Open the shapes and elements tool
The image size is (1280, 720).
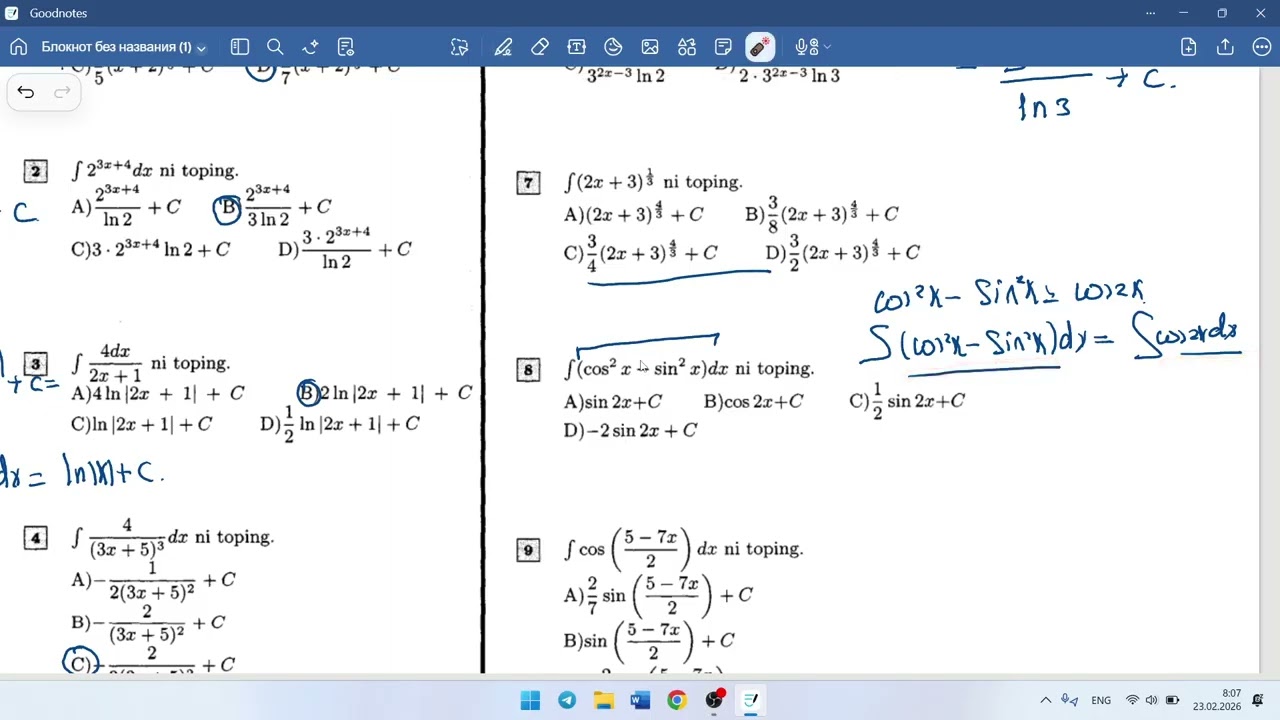click(x=686, y=47)
